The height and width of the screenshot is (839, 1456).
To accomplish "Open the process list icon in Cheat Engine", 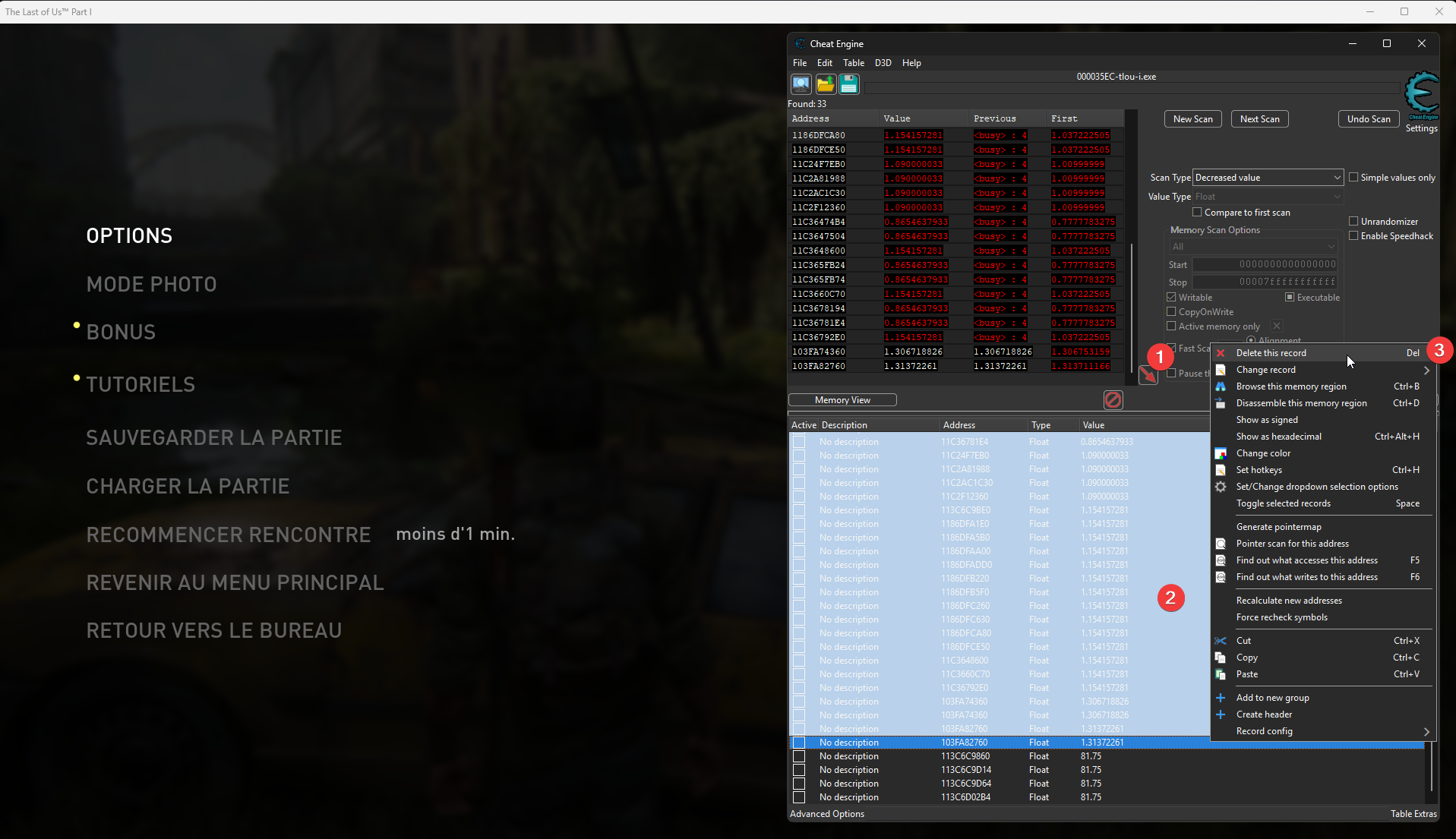I will click(801, 84).
